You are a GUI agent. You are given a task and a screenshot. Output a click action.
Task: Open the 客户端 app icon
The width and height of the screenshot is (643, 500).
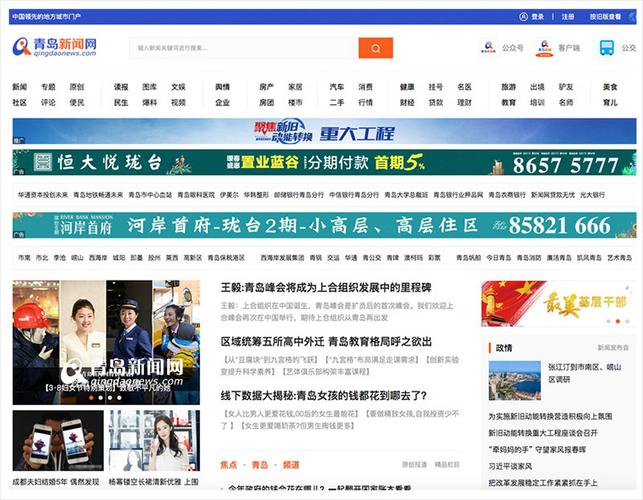point(544,48)
